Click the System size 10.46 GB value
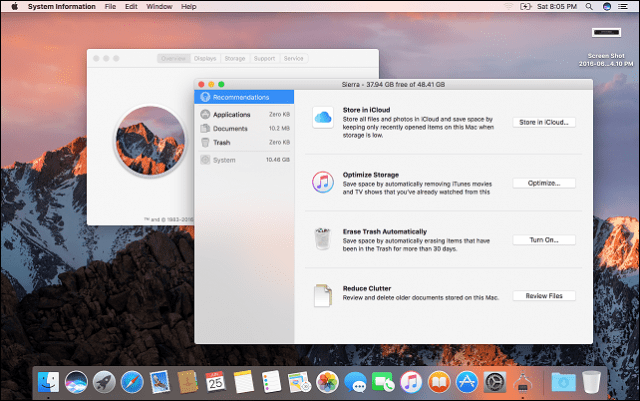This screenshot has width=640, height=401. pos(278,160)
